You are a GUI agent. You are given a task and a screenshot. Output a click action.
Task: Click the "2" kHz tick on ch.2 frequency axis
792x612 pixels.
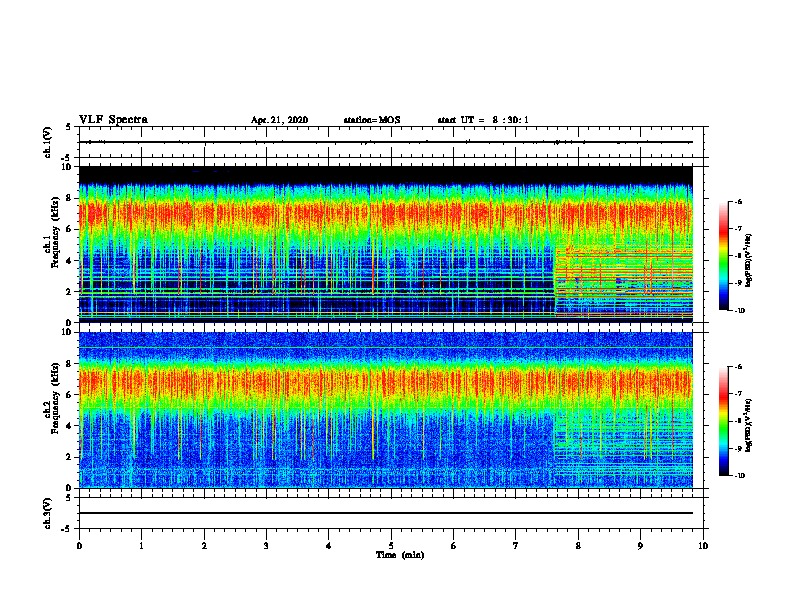pos(69,457)
